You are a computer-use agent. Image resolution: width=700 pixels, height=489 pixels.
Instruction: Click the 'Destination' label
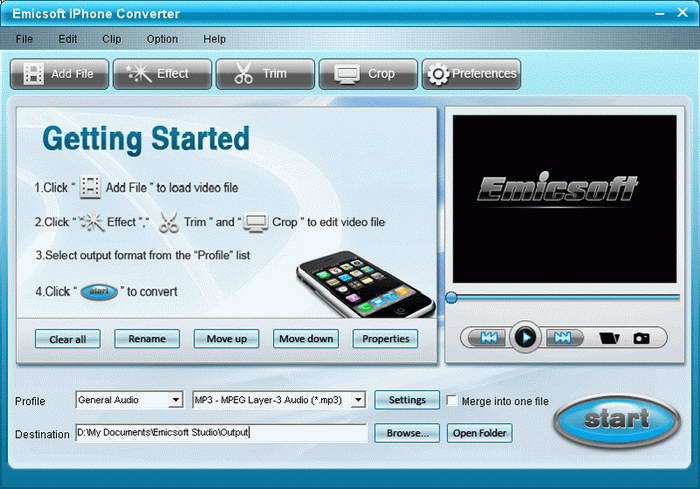[x=42, y=434]
